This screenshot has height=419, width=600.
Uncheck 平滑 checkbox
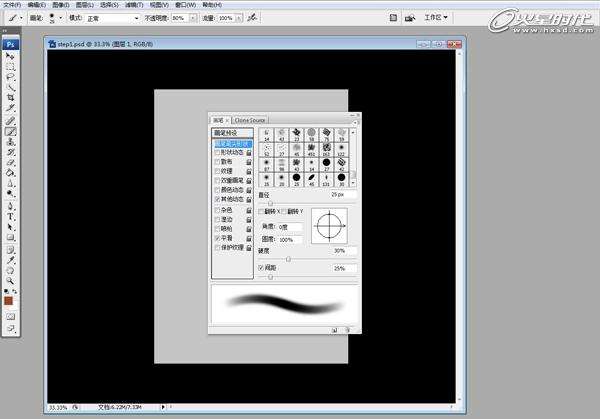217,238
